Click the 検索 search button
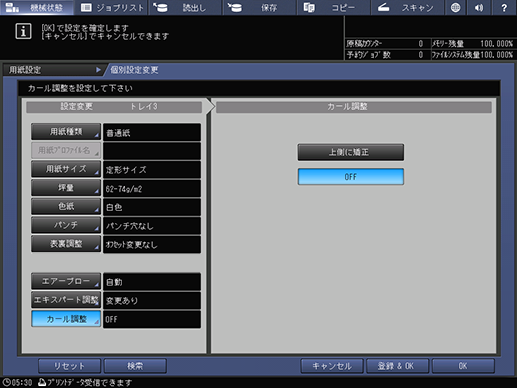 click(135, 366)
